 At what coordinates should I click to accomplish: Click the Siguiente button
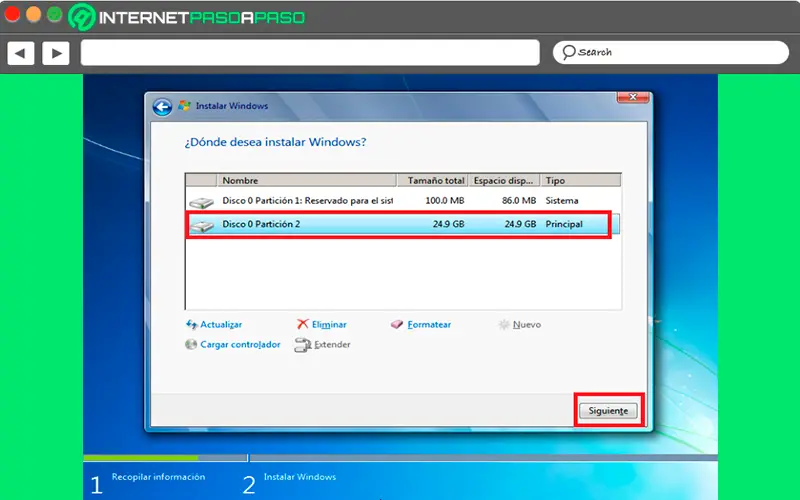pyautogui.click(x=608, y=411)
